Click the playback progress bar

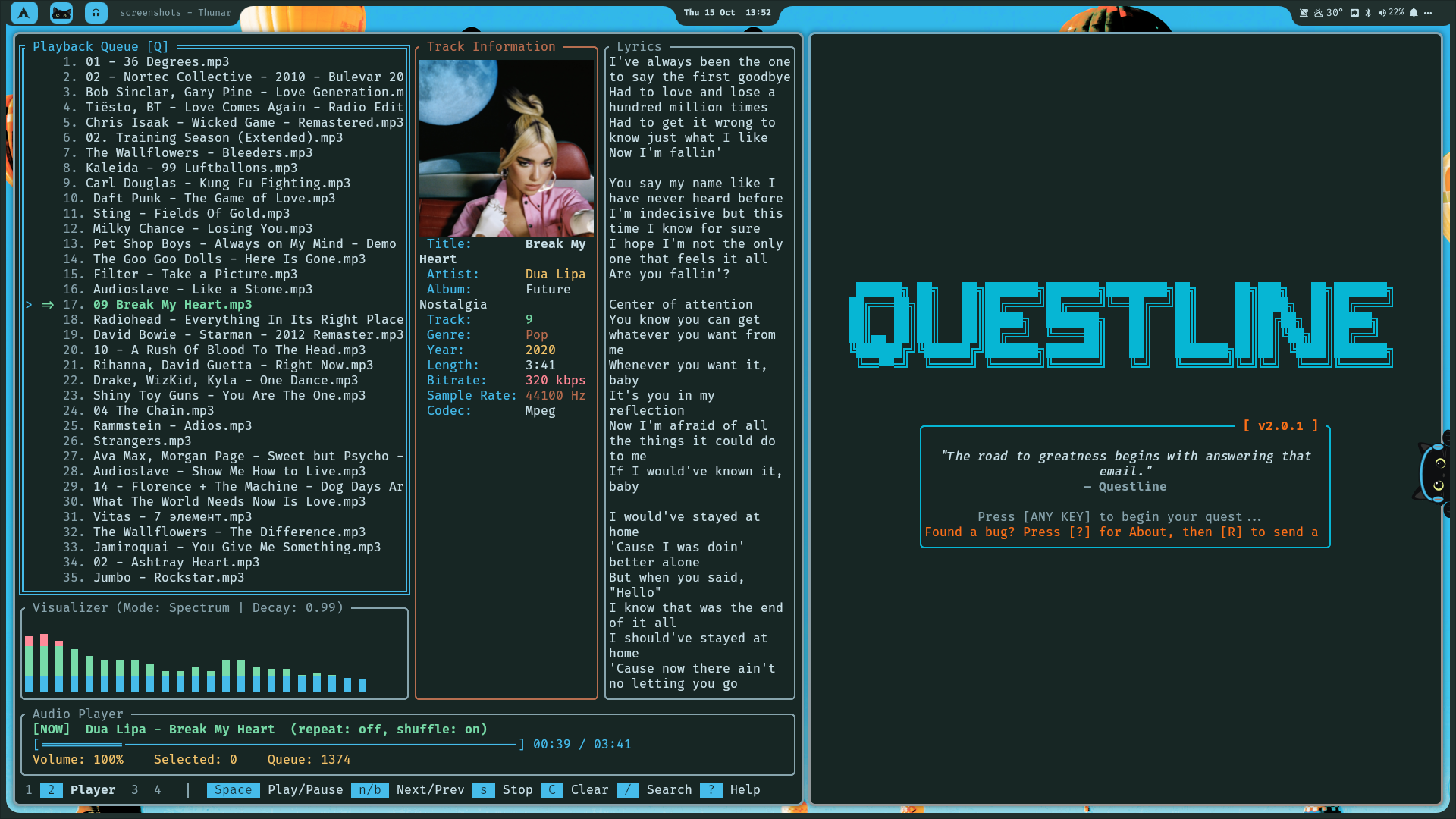[x=278, y=744]
